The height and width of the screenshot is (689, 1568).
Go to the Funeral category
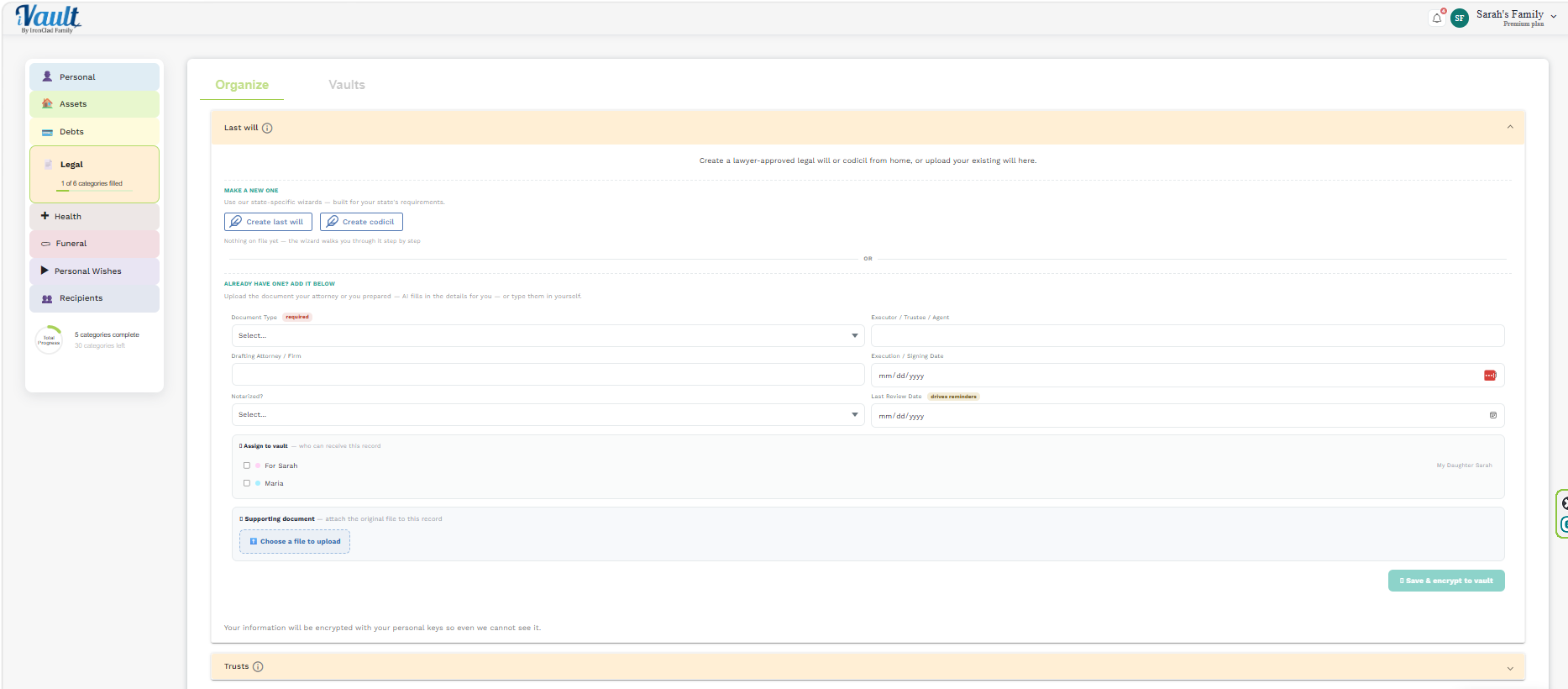94,244
